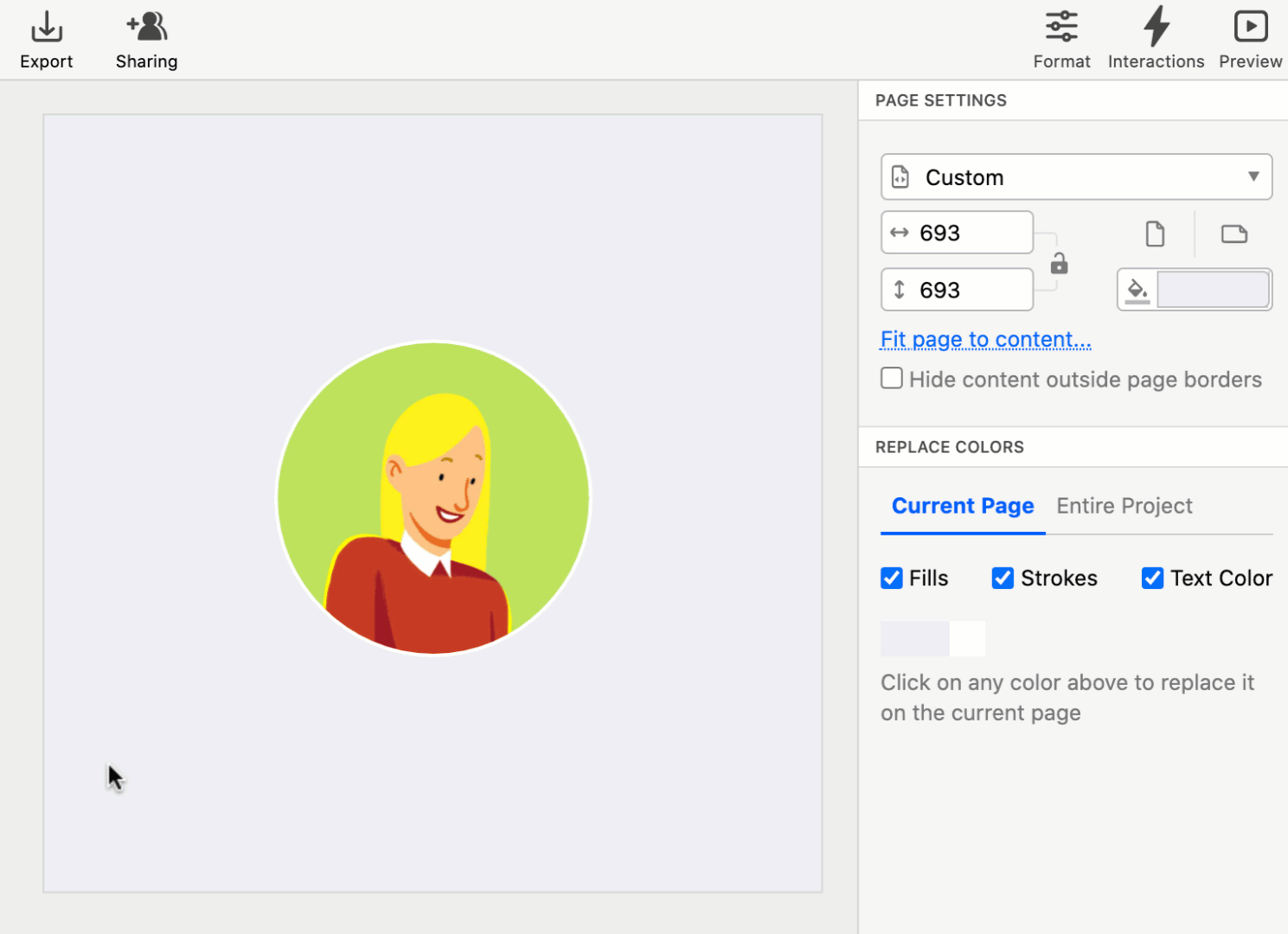Screen dimensions: 1288x934
Task: Click the white replace color swatch
Action: [x=968, y=638]
